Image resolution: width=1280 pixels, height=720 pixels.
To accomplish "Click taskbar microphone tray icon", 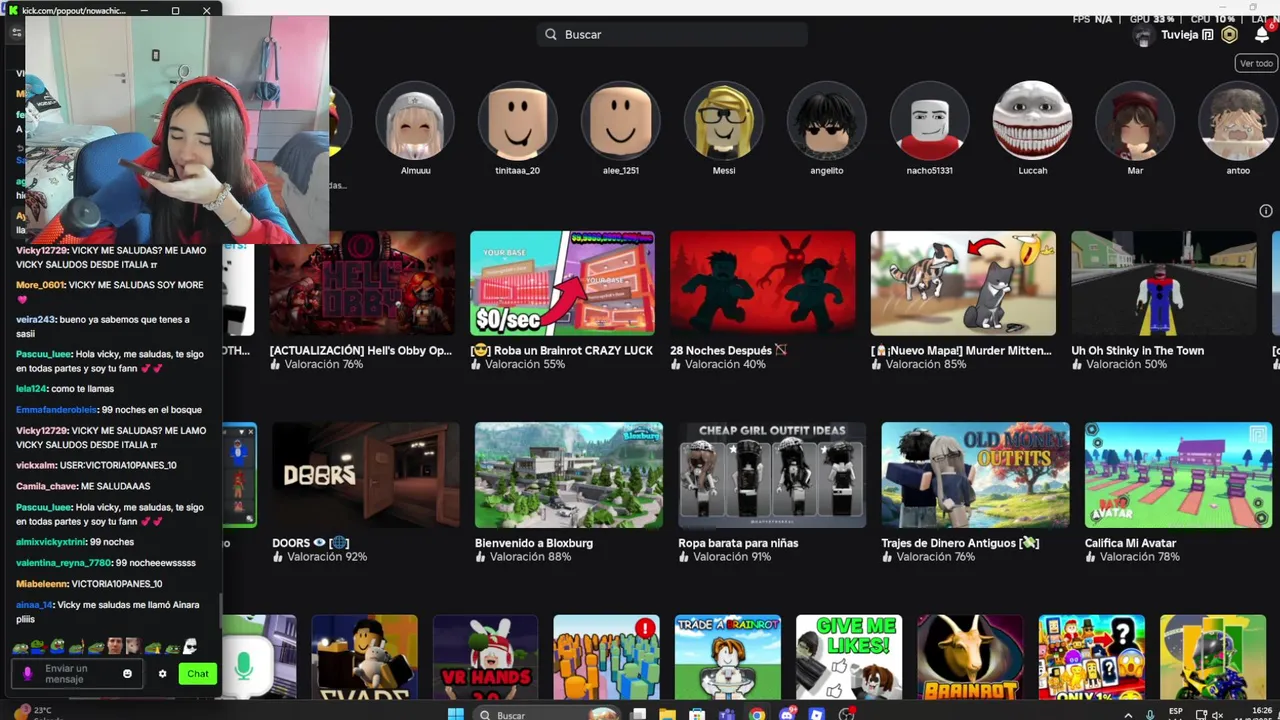I will 1150,715.
